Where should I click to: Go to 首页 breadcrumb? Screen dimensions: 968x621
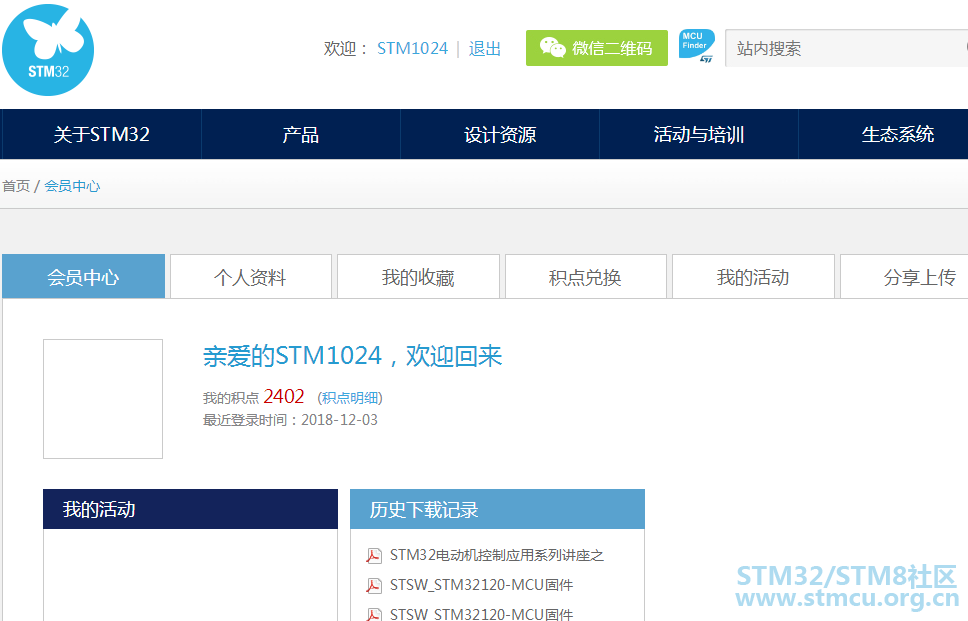[x=16, y=186]
